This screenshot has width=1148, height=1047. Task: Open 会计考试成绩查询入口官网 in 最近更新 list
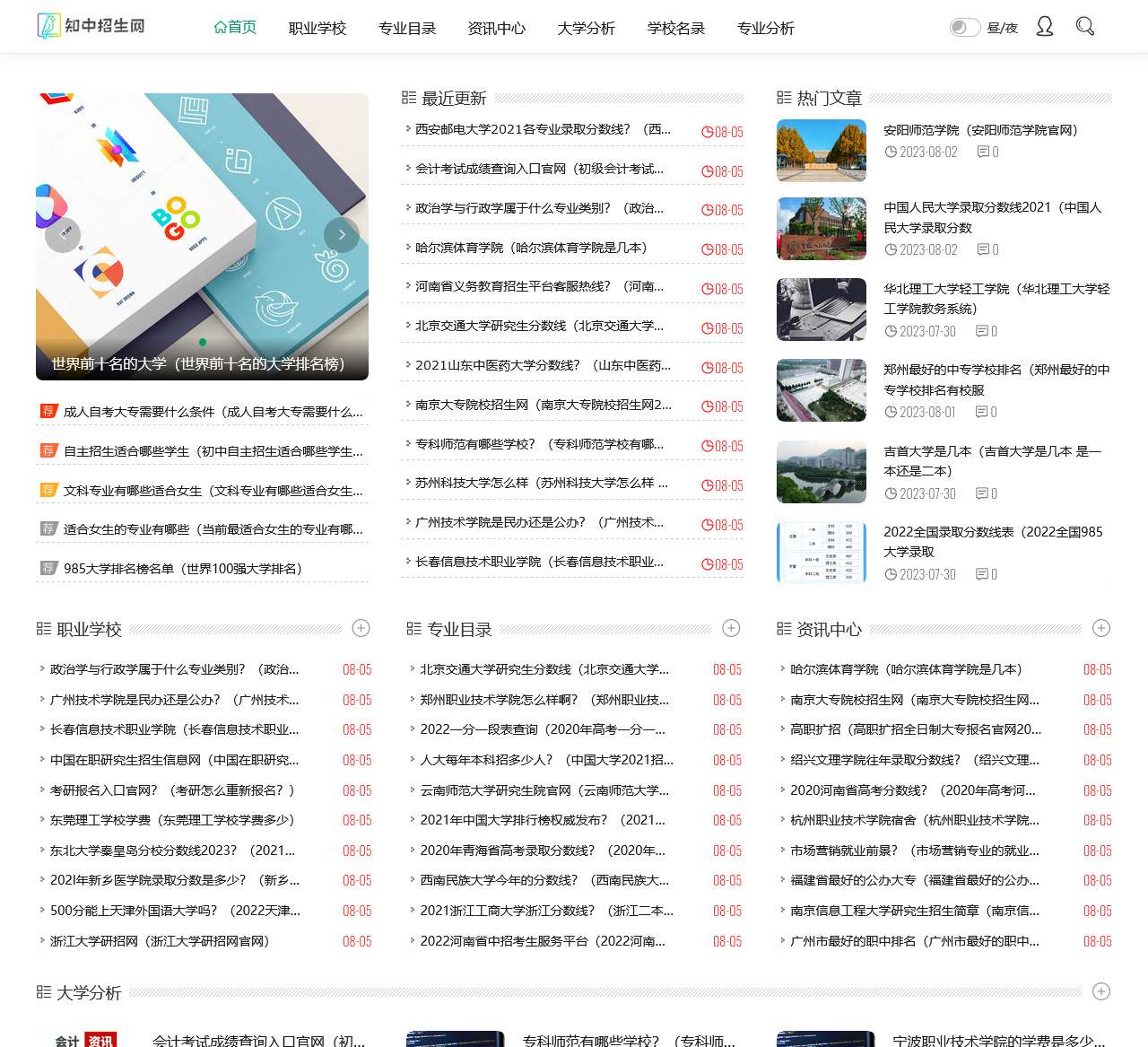540,169
